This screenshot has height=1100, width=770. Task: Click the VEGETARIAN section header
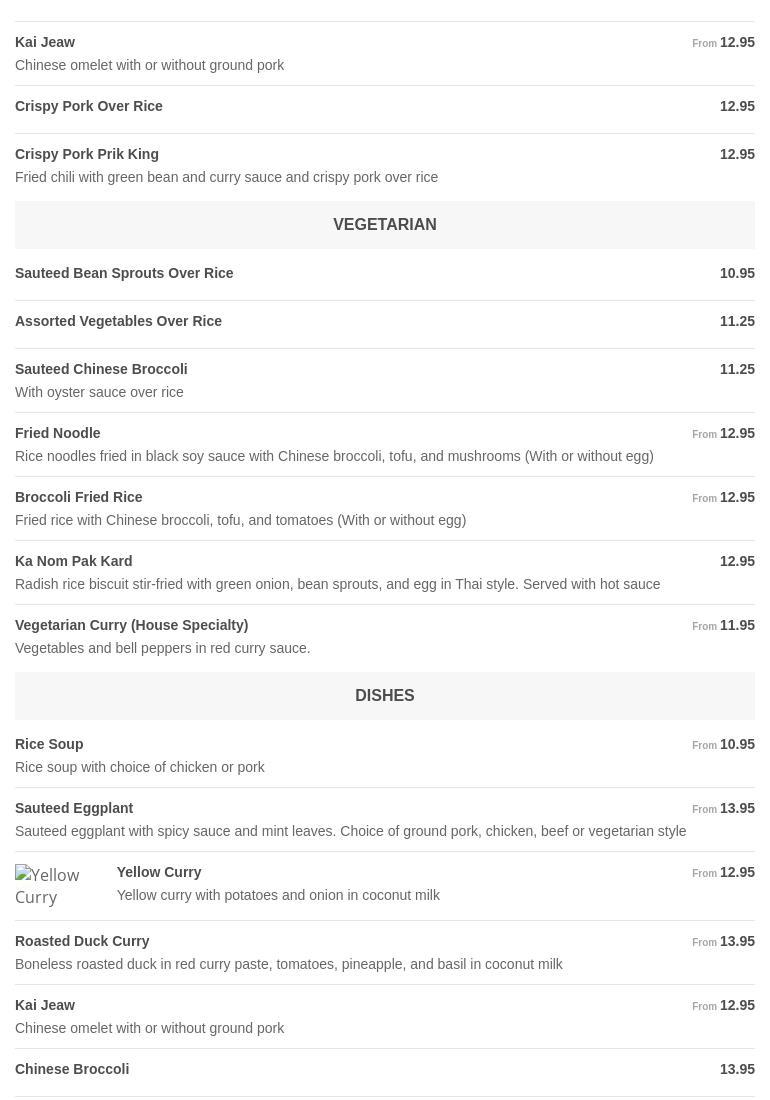[384, 225]
